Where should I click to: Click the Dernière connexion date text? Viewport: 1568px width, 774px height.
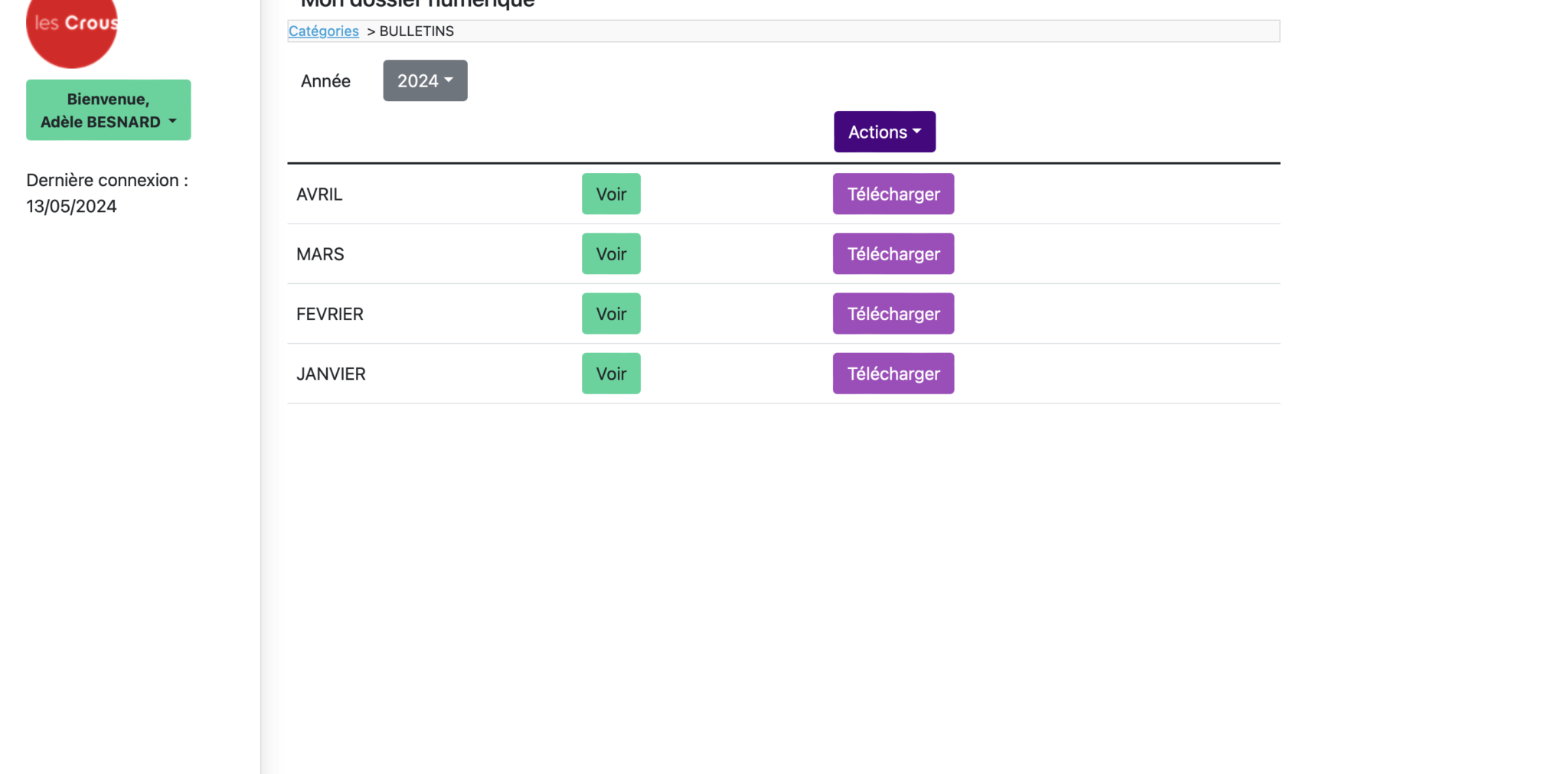(71, 207)
